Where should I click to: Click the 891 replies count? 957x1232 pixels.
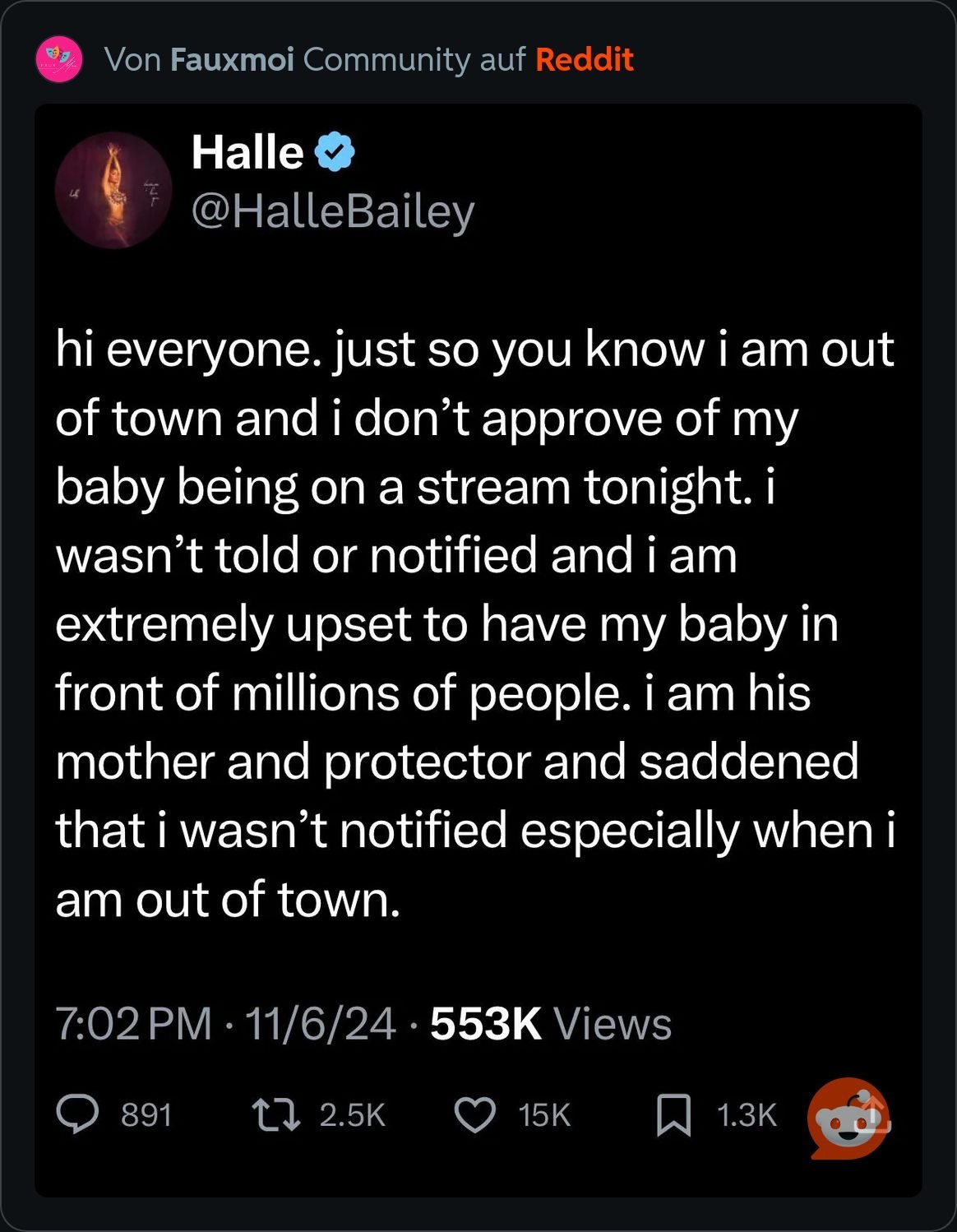tap(146, 1115)
